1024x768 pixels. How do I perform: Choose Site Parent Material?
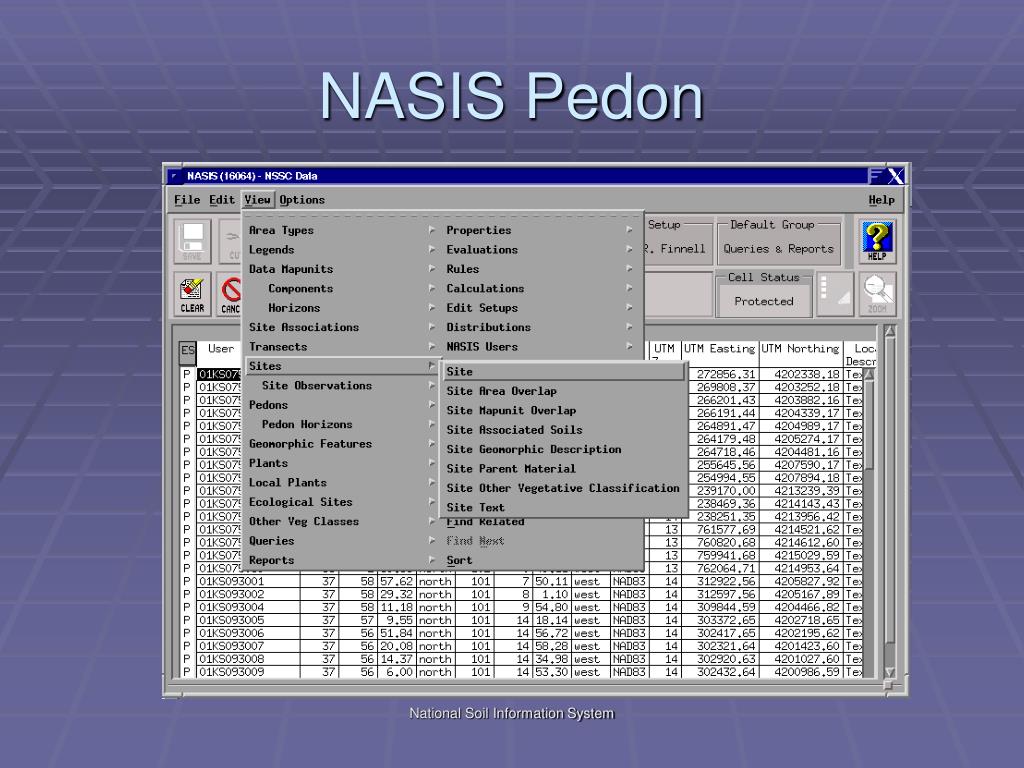coord(564,468)
